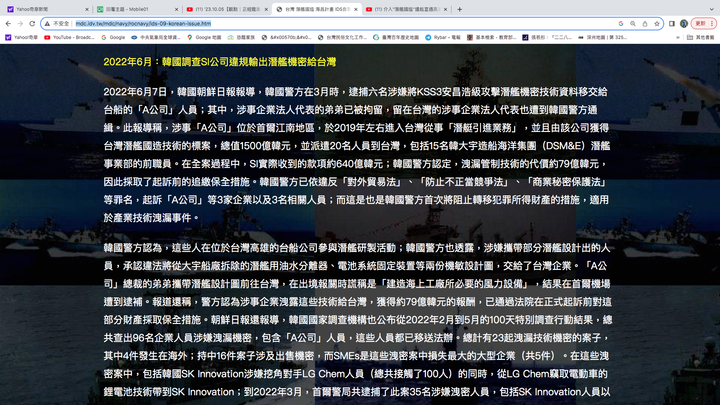720x405 pixels.
Task: Open the Rybar - 電報 bookmark
Action: pos(443,37)
